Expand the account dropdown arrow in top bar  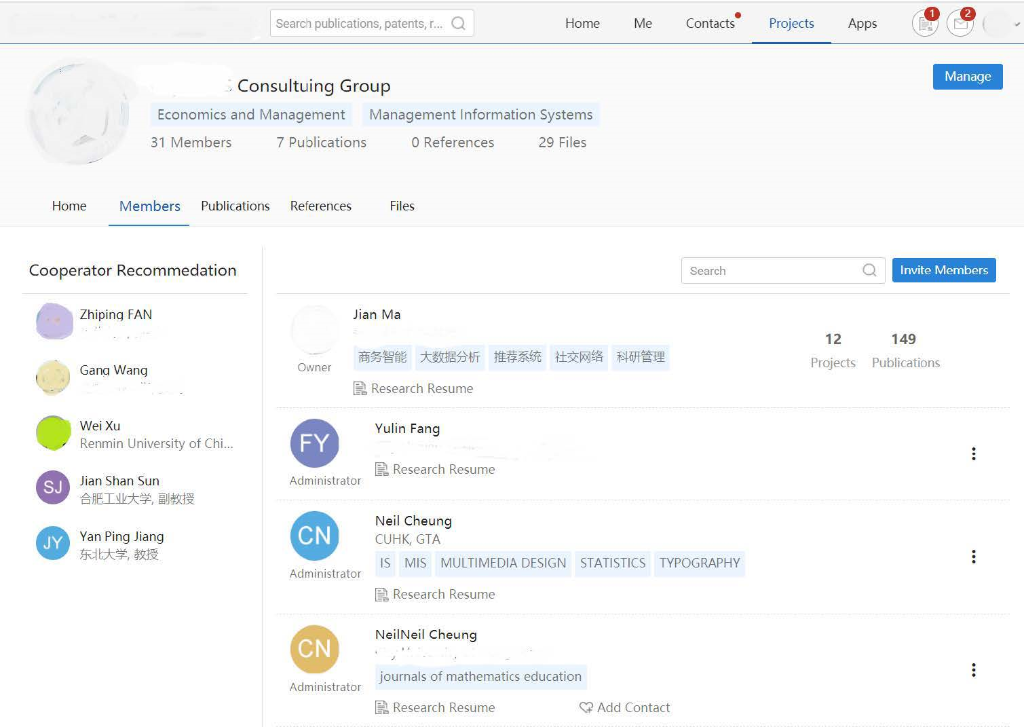click(1017, 24)
